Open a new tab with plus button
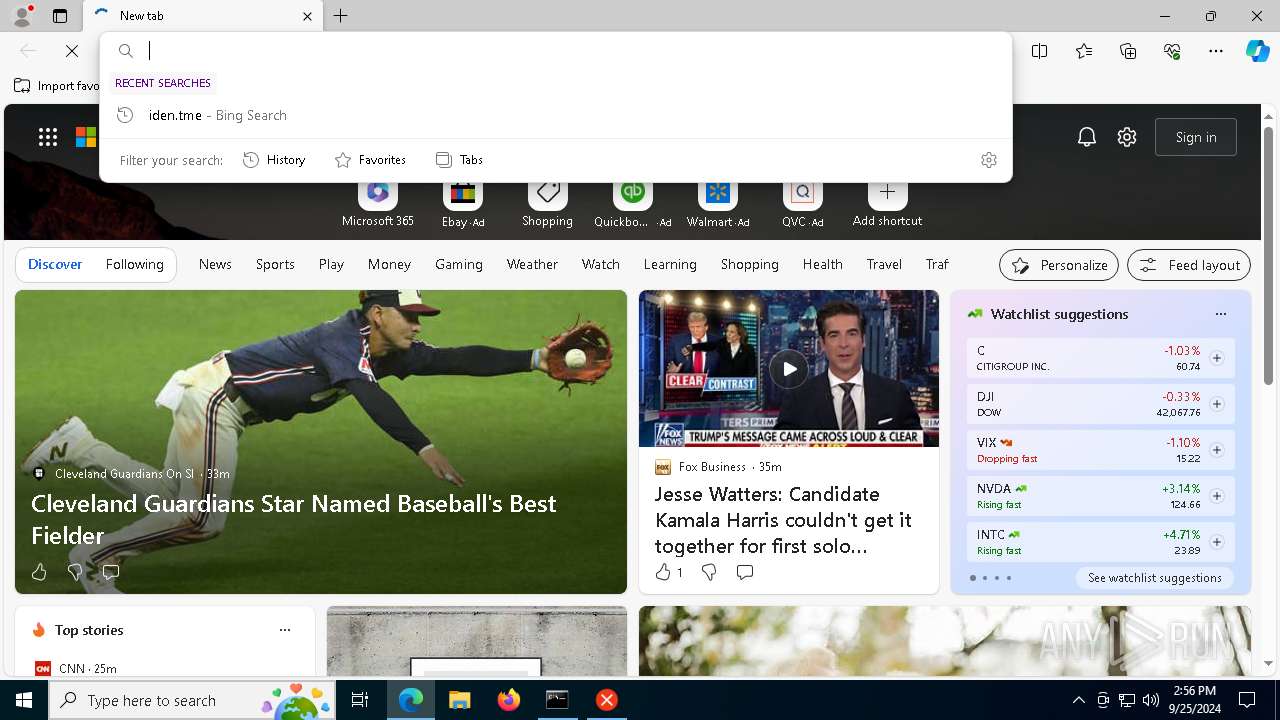The height and width of the screenshot is (720, 1280). point(341,16)
